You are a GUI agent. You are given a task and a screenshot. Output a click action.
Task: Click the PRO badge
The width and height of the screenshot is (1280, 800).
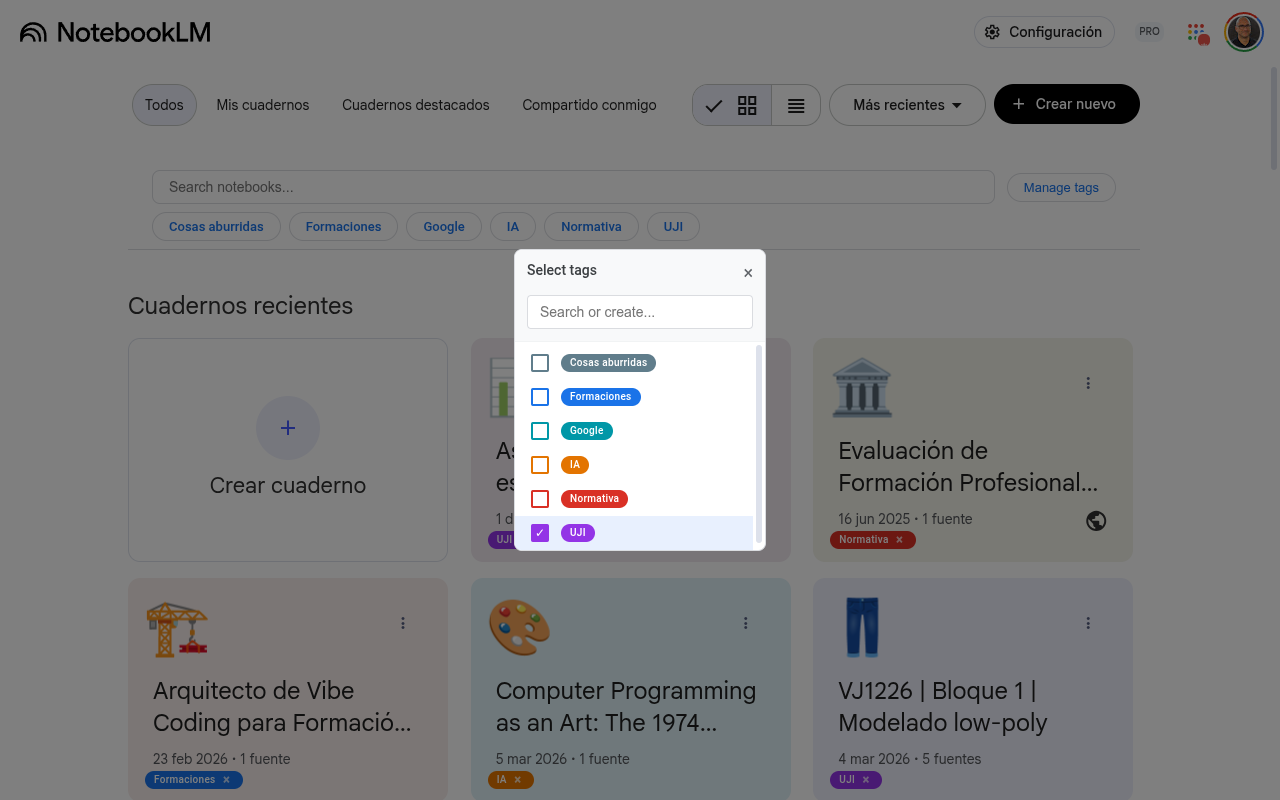tap(1149, 32)
